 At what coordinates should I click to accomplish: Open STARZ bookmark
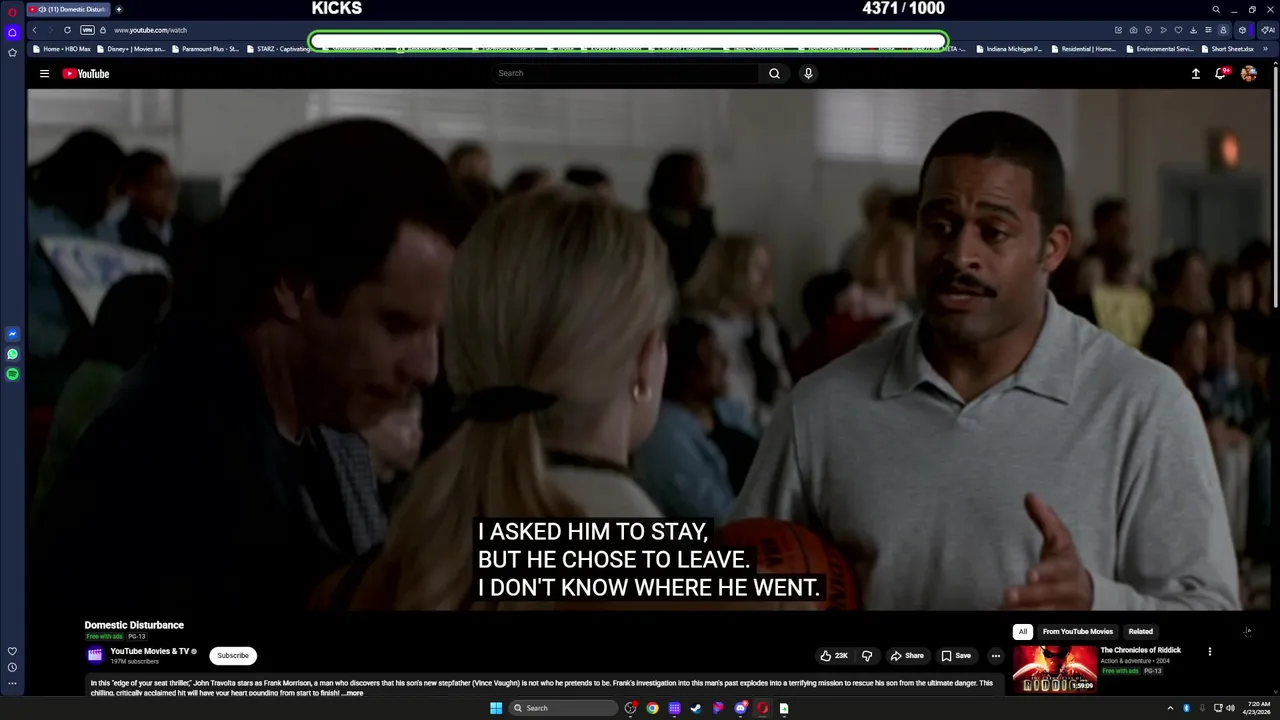click(x=278, y=48)
